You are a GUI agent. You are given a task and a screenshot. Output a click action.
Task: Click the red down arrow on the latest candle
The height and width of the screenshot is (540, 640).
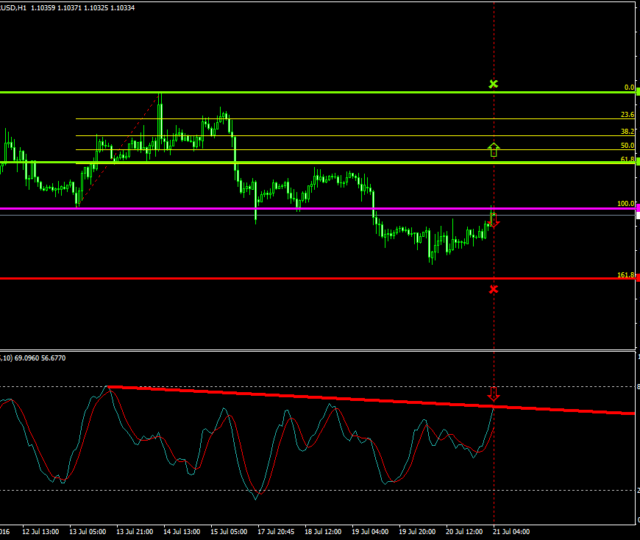[x=494, y=222]
